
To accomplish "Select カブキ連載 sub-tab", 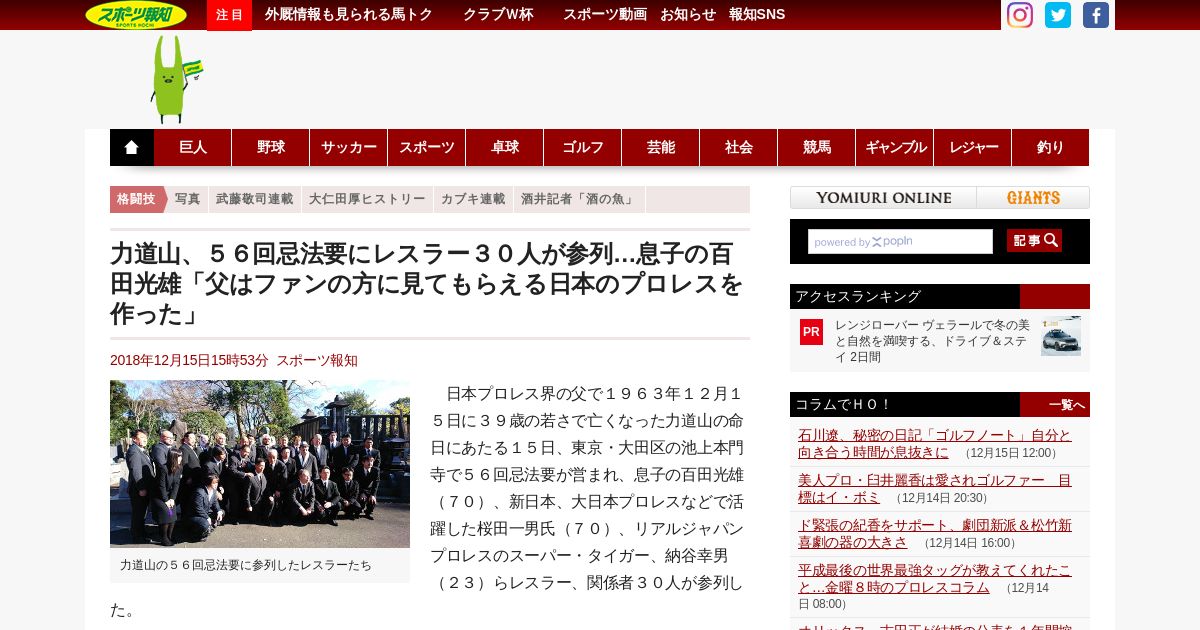I will [x=473, y=199].
